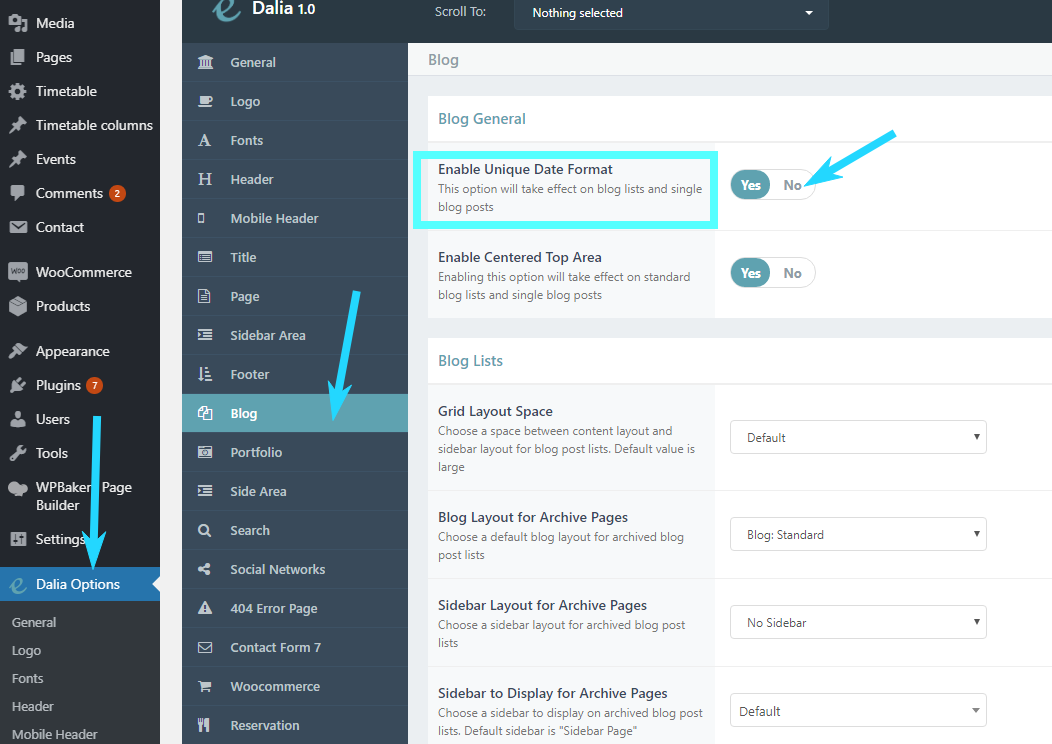
Task: Open Sidebar Layout for Archive Pages dropdown
Action: 858,623
